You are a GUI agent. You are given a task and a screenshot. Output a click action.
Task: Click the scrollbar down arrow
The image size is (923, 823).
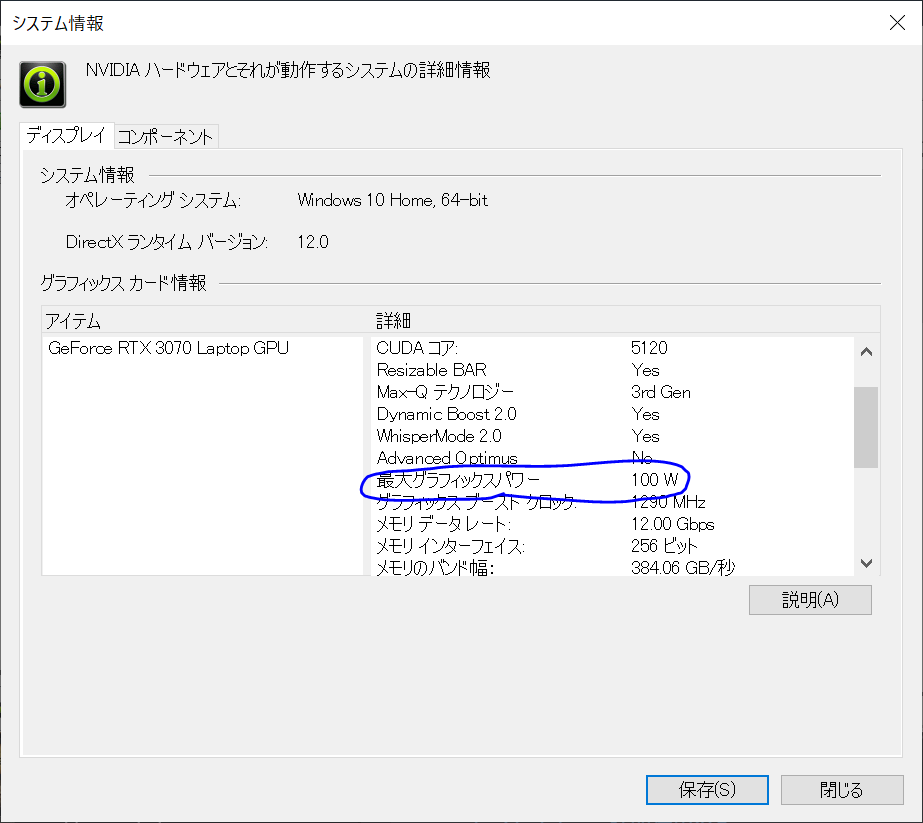point(866,563)
